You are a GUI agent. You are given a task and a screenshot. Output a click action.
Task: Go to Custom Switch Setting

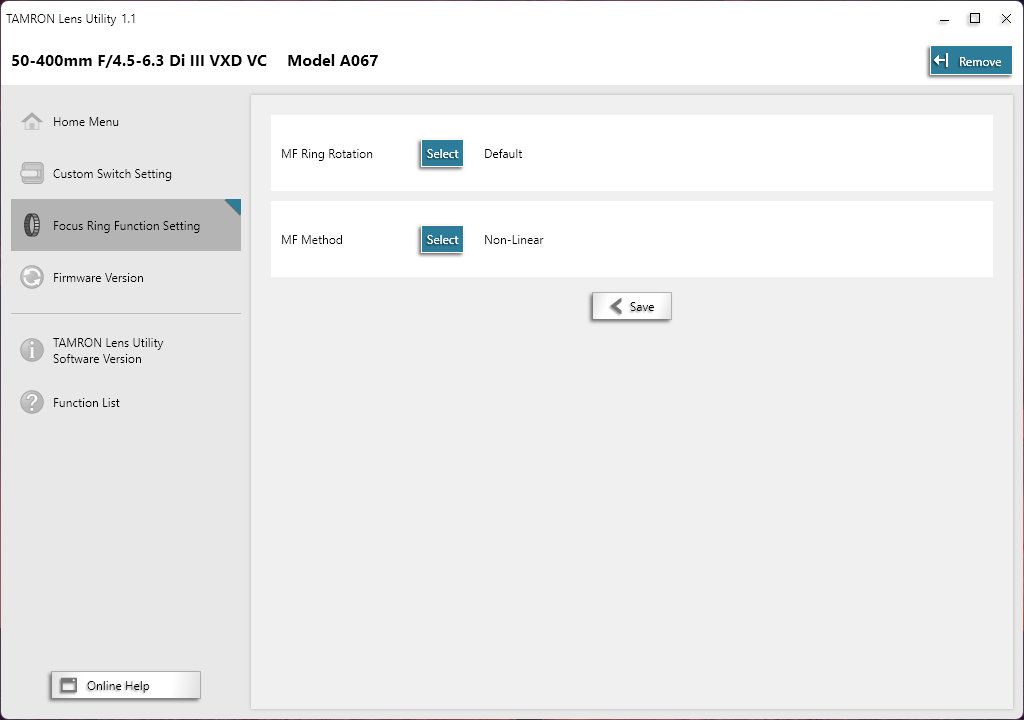click(x=126, y=173)
